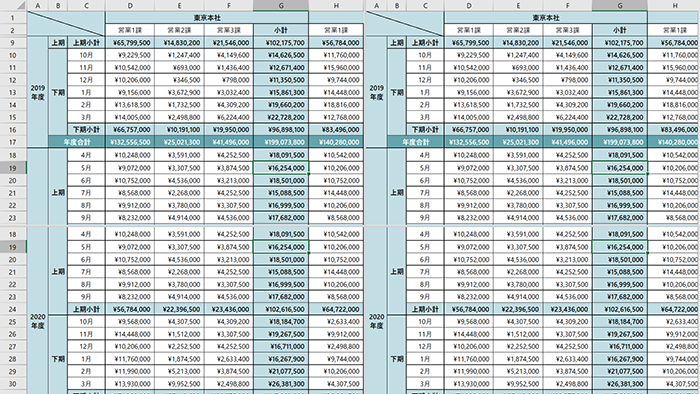Click 下期小計 label in row 16, left pane
The height and width of the screenshot is (394, 700).
tap(86, 130)
